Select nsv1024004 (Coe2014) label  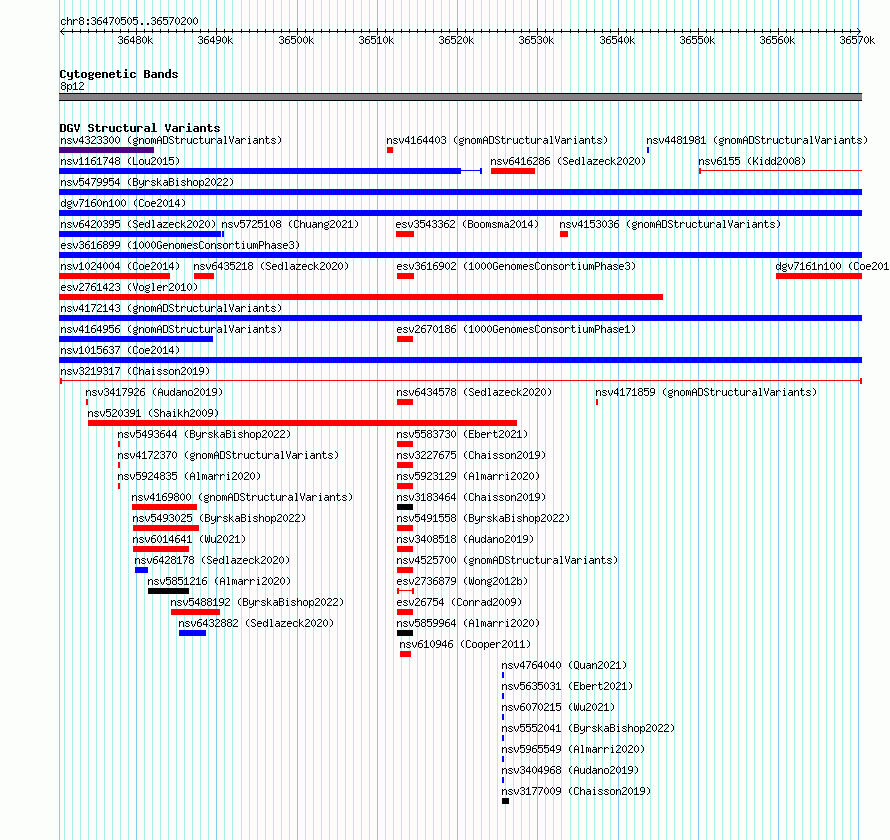click(120, 266)
